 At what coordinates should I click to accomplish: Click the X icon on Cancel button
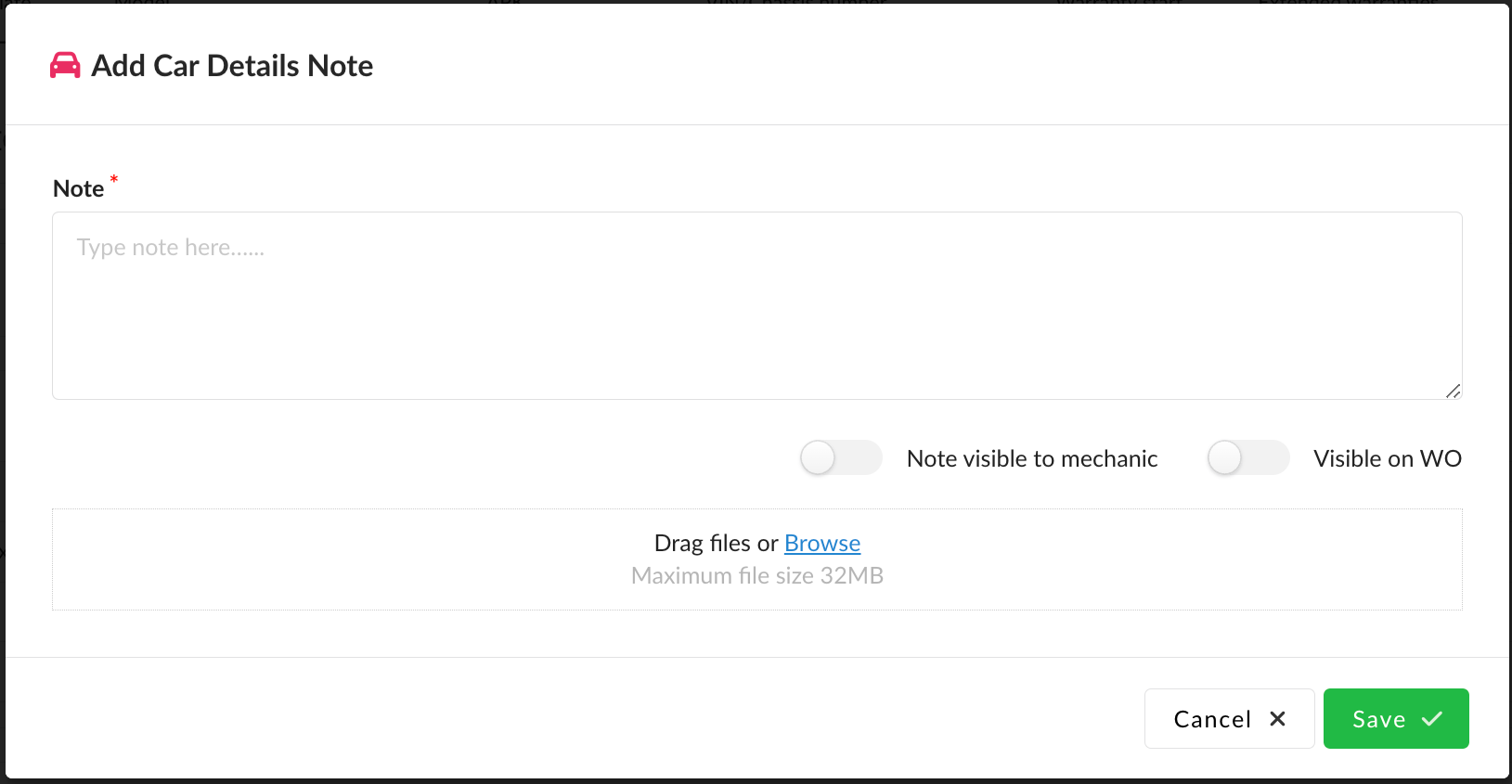click(x=1277, y=719)
